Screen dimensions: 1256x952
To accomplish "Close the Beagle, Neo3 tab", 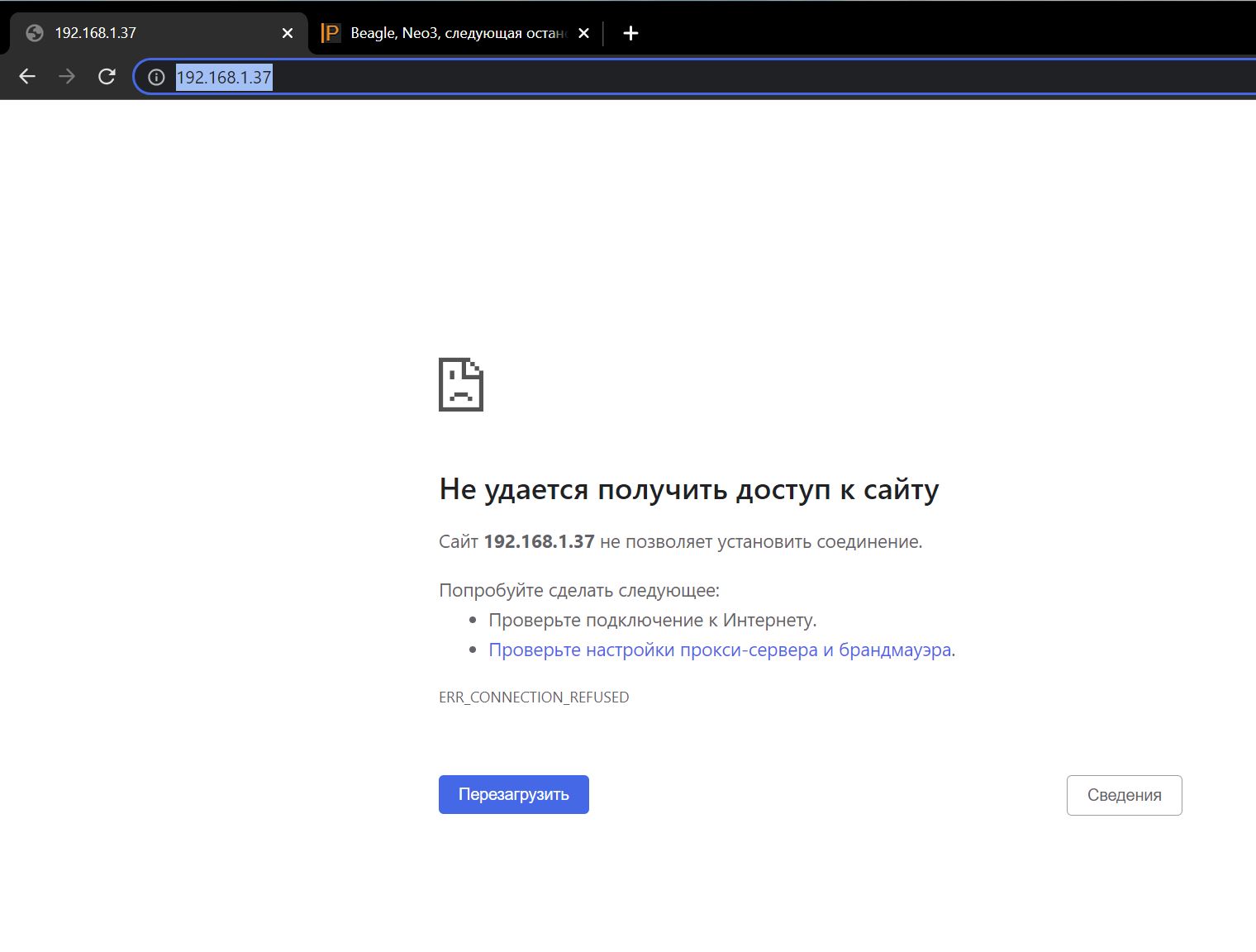I will pos(583,33).
